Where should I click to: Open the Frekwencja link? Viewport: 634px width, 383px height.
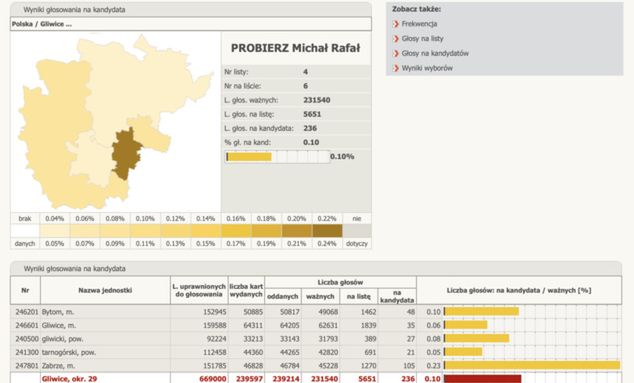pos(419,24)
